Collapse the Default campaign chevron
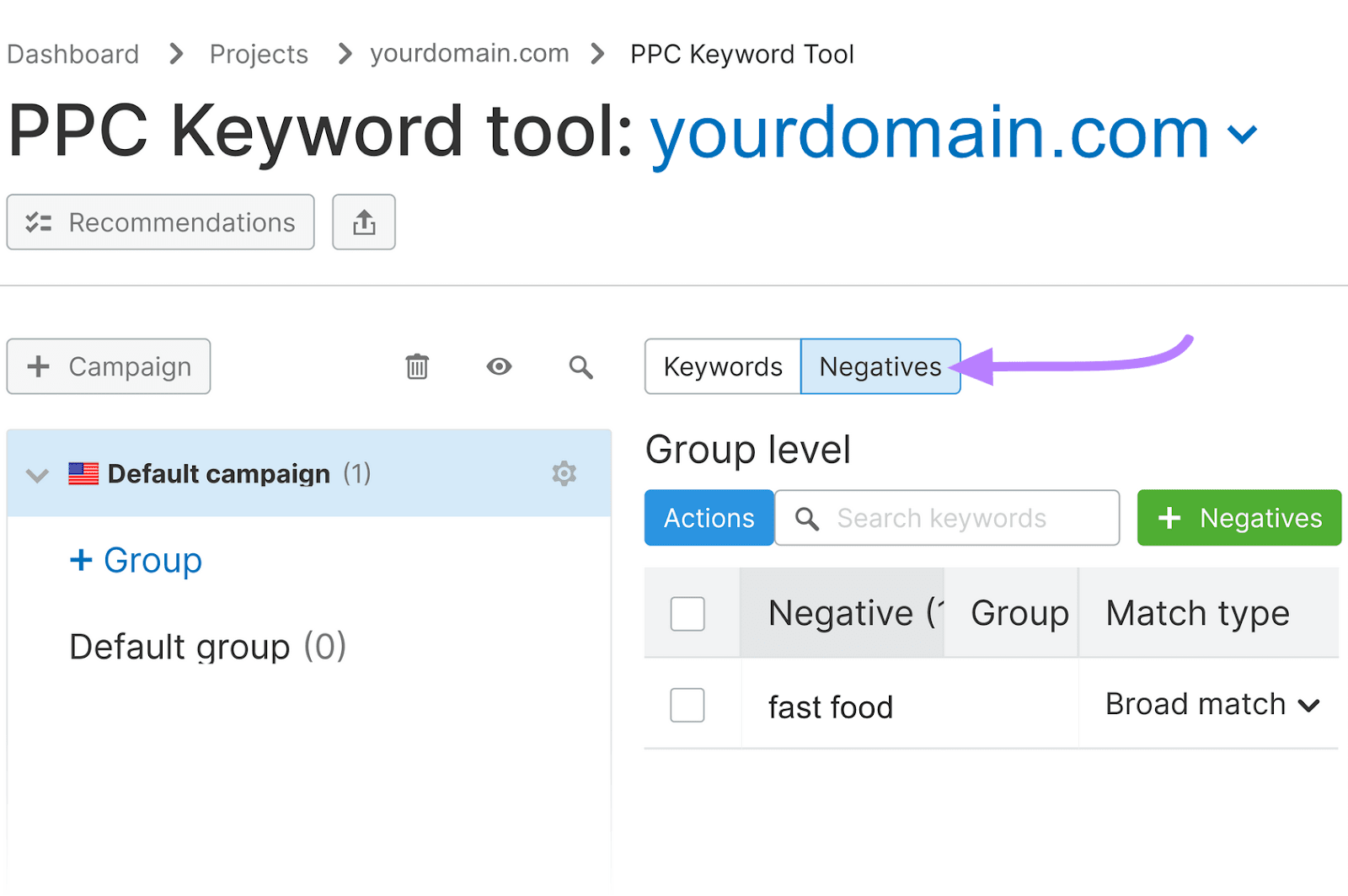 (x=37, y=475)
